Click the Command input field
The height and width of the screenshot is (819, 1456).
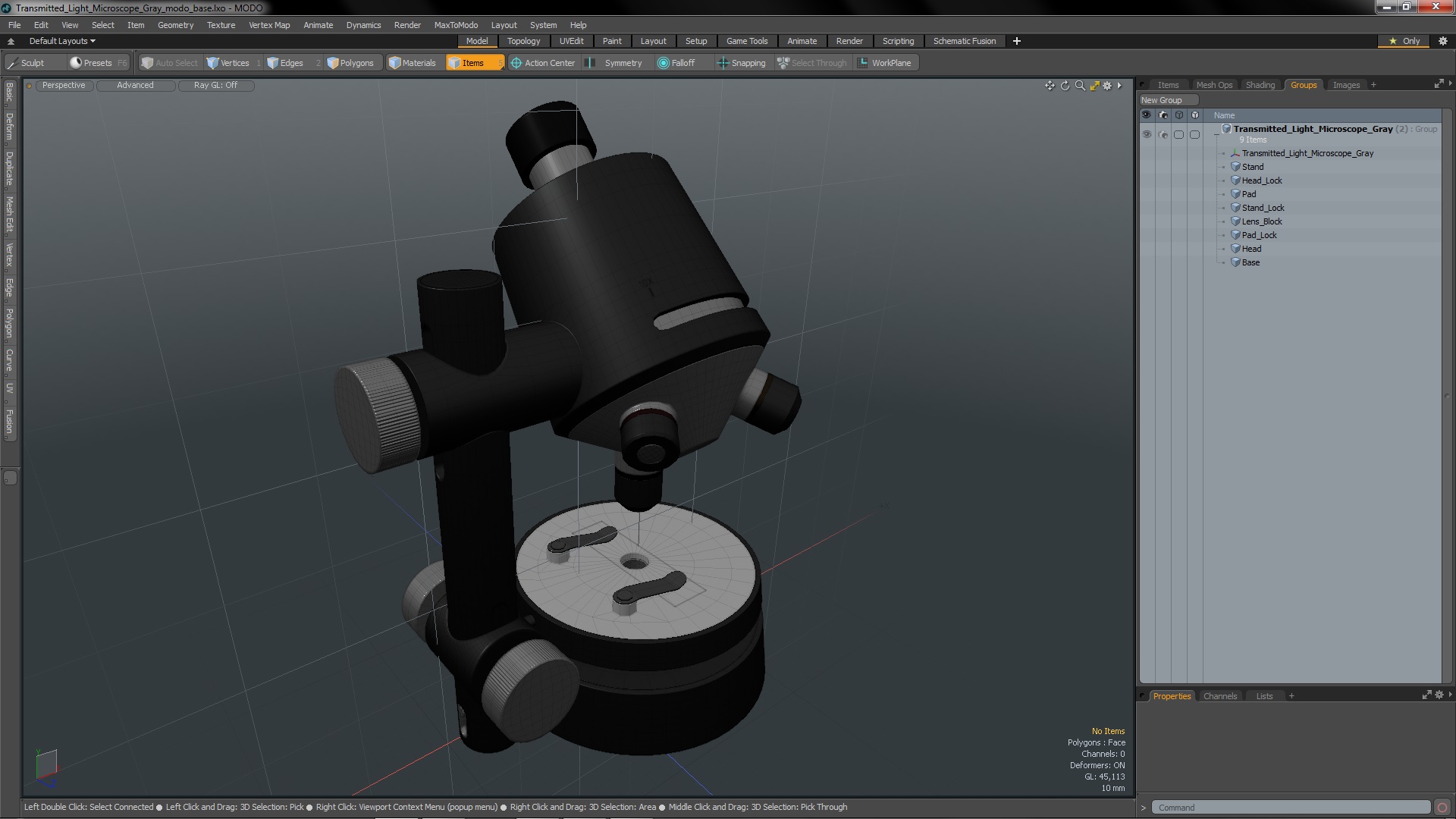[1289, 808]
